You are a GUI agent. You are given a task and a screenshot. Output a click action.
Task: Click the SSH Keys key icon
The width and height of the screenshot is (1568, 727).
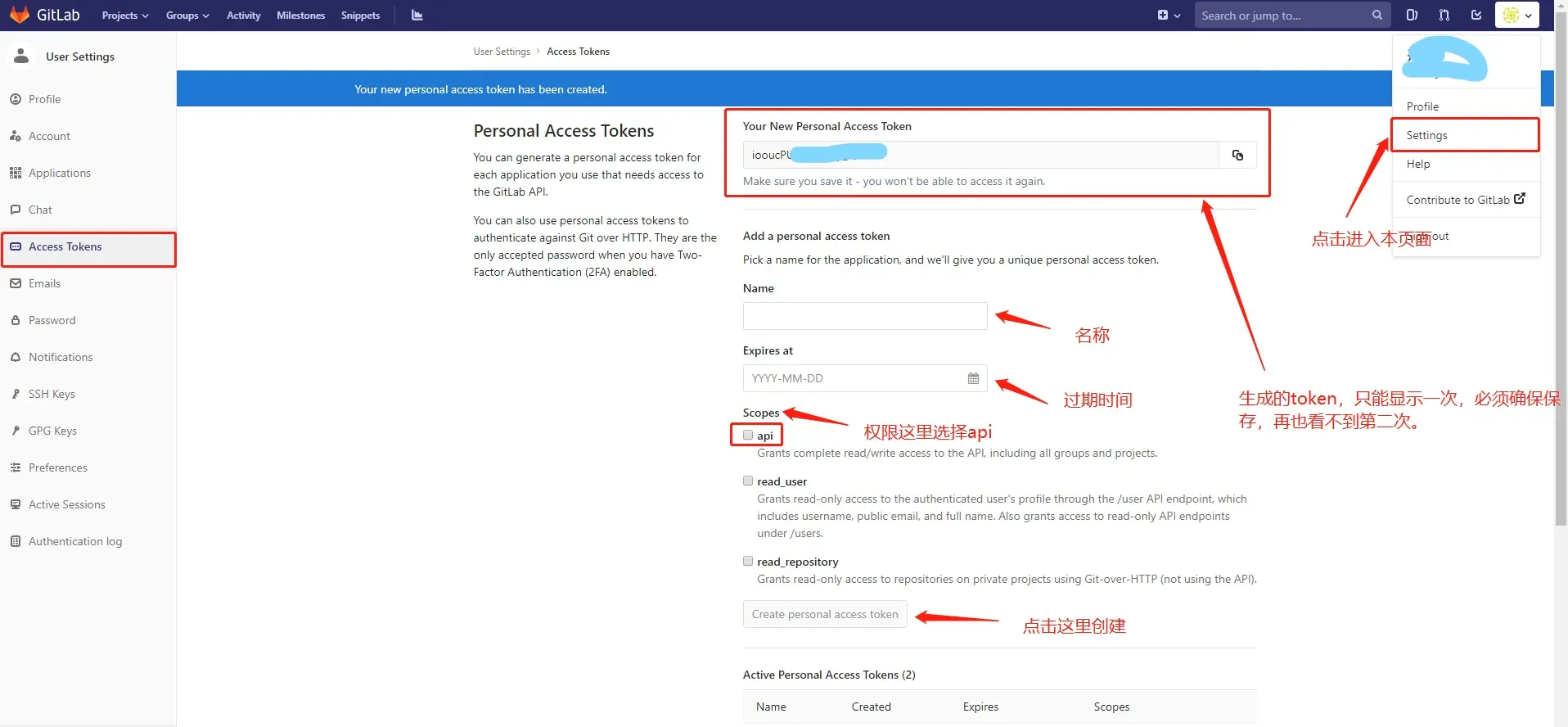(16, 394)
